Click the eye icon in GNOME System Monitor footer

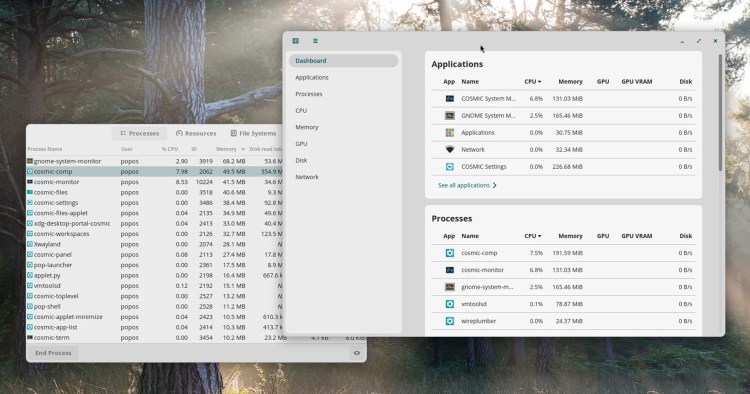[356, 353]
